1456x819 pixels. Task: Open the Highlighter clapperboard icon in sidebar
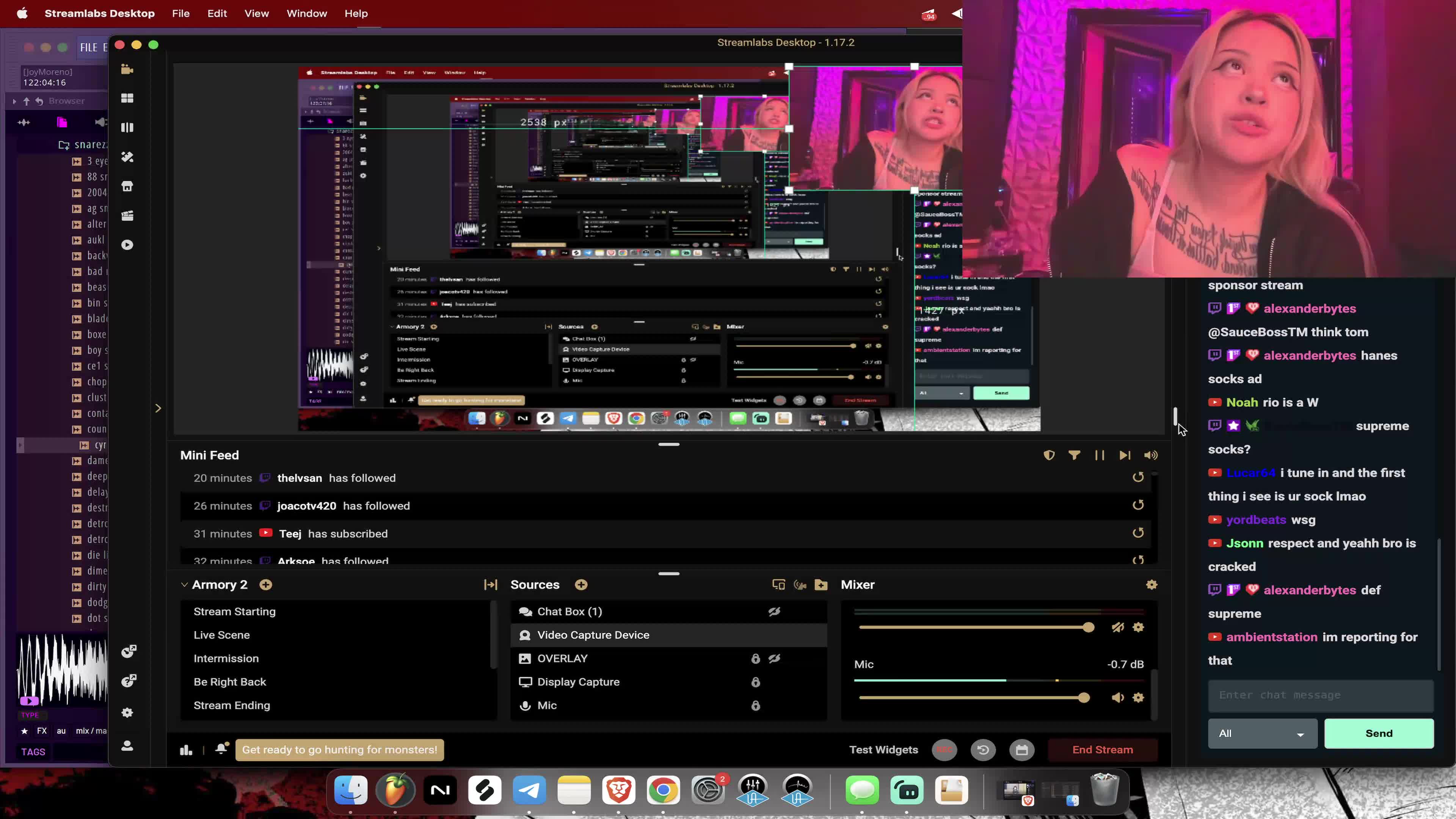click(x=127, y=215)
